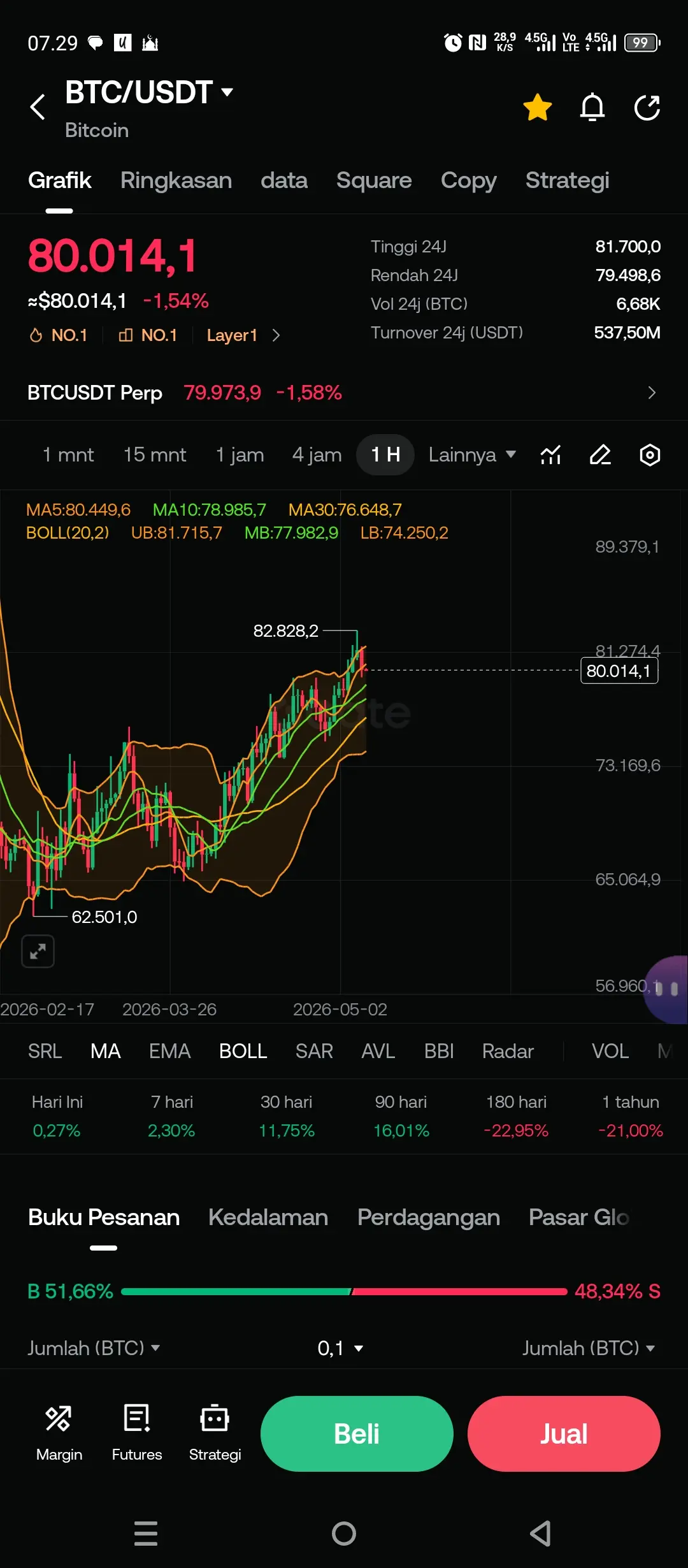Open the Strategi top tab

tap(568, 180)
